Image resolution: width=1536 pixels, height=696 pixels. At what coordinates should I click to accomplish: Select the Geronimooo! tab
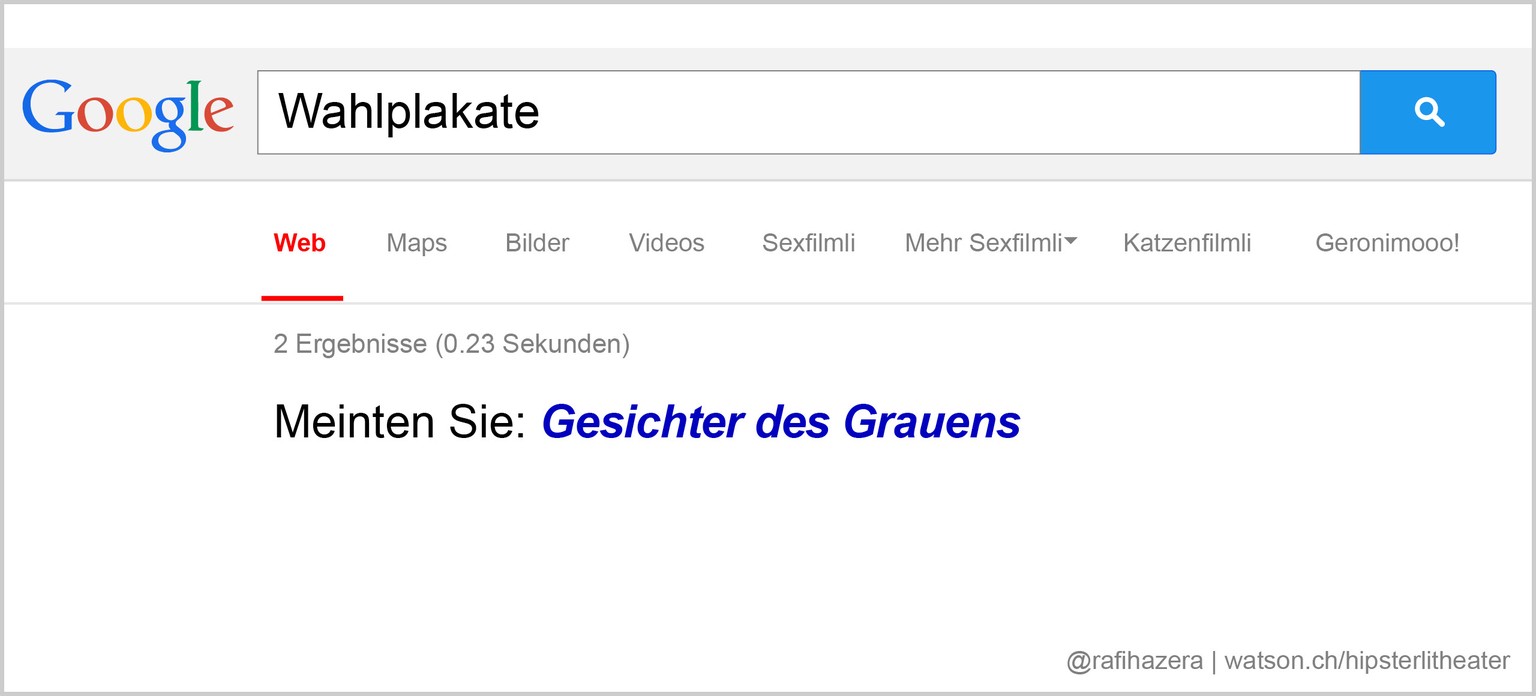coord(1387,243)
